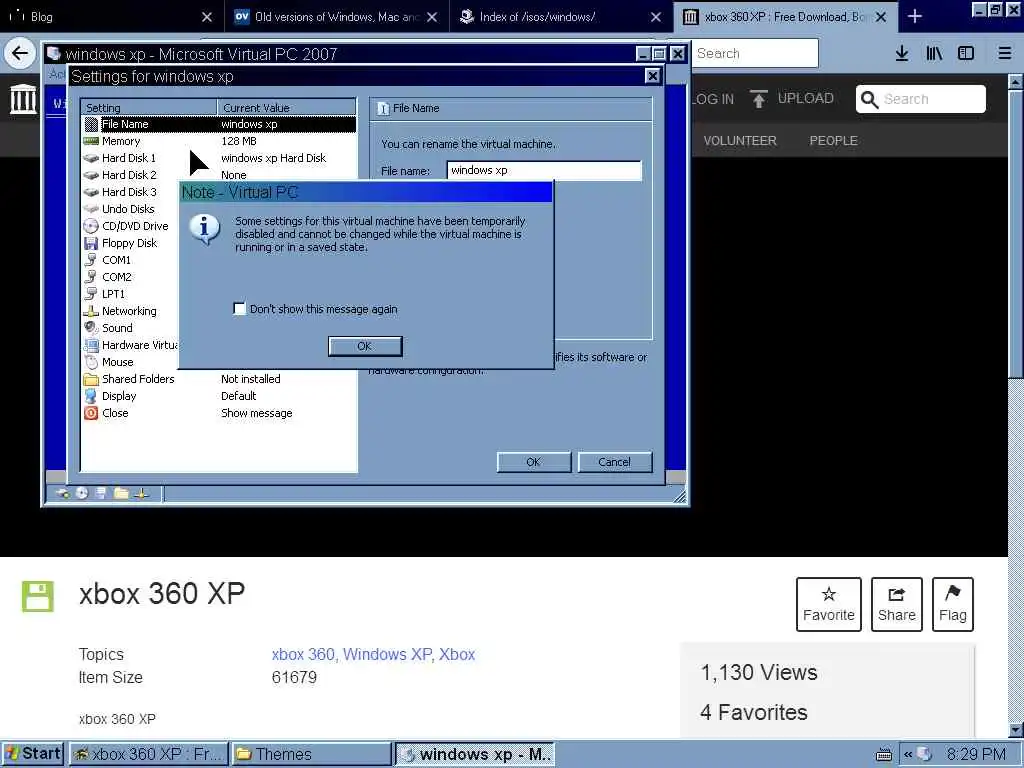Viewport: 1024px width, 768px height.
Task: Open the Start menu
Action: [x=32, y=754]
